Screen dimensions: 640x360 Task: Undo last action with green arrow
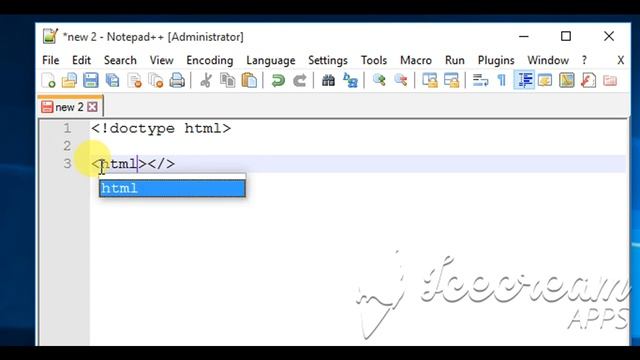pos(278,80)
